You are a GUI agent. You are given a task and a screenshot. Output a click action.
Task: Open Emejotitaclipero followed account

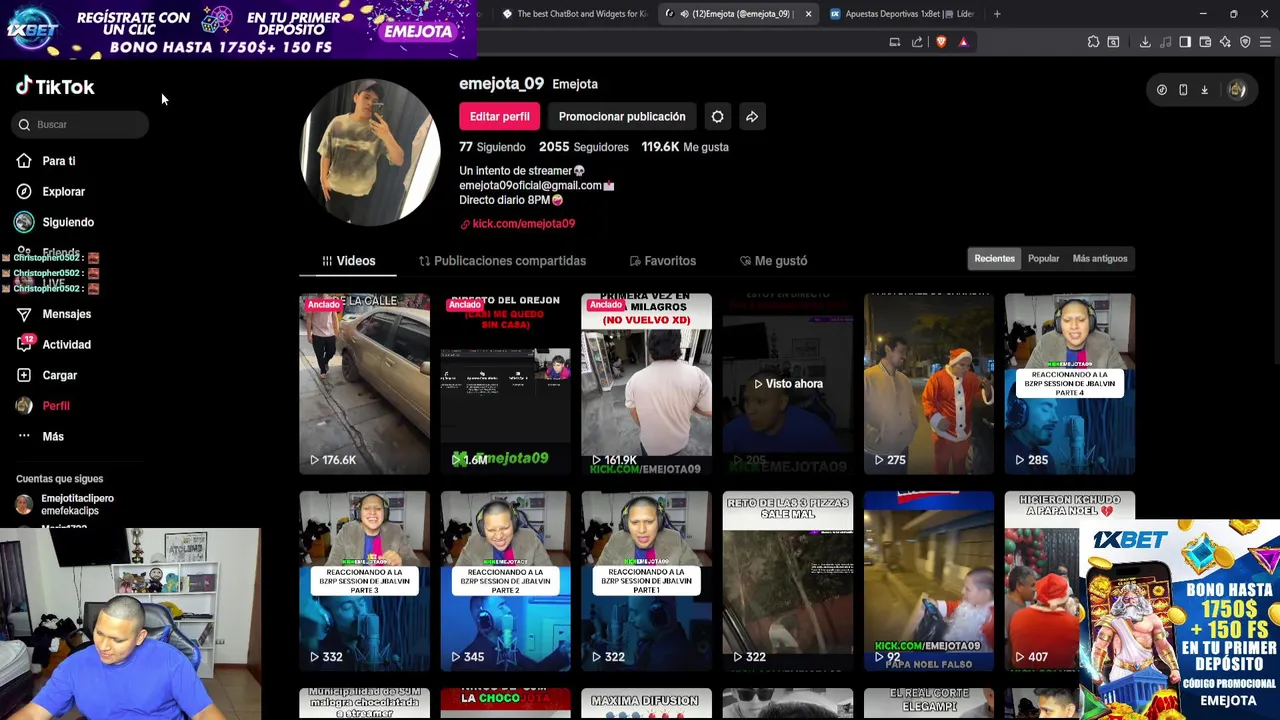click(65, 504)
